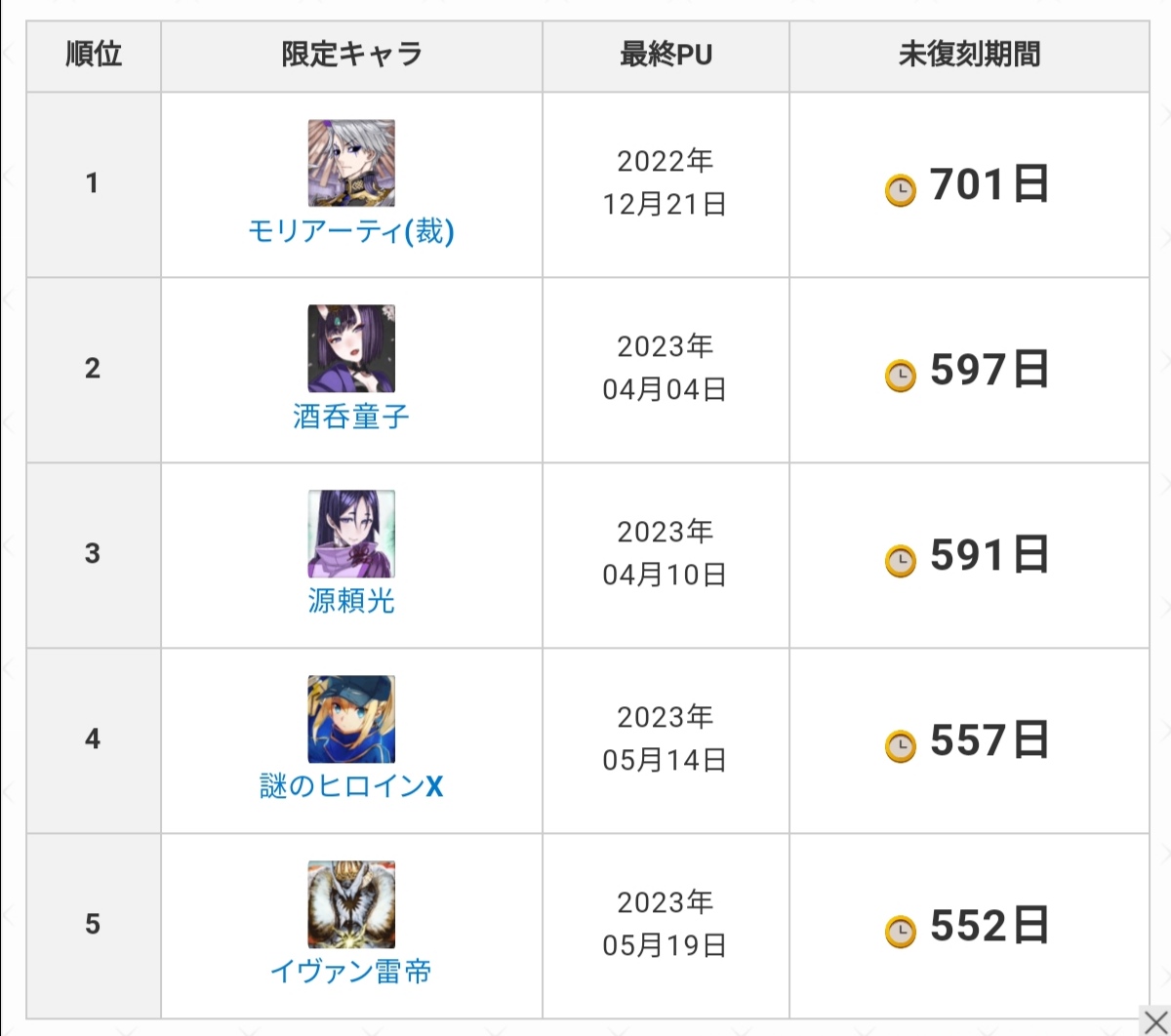Click the clock icon beside 552日
This screenshot has height=1036, width=1171.
tap(901, 932)
